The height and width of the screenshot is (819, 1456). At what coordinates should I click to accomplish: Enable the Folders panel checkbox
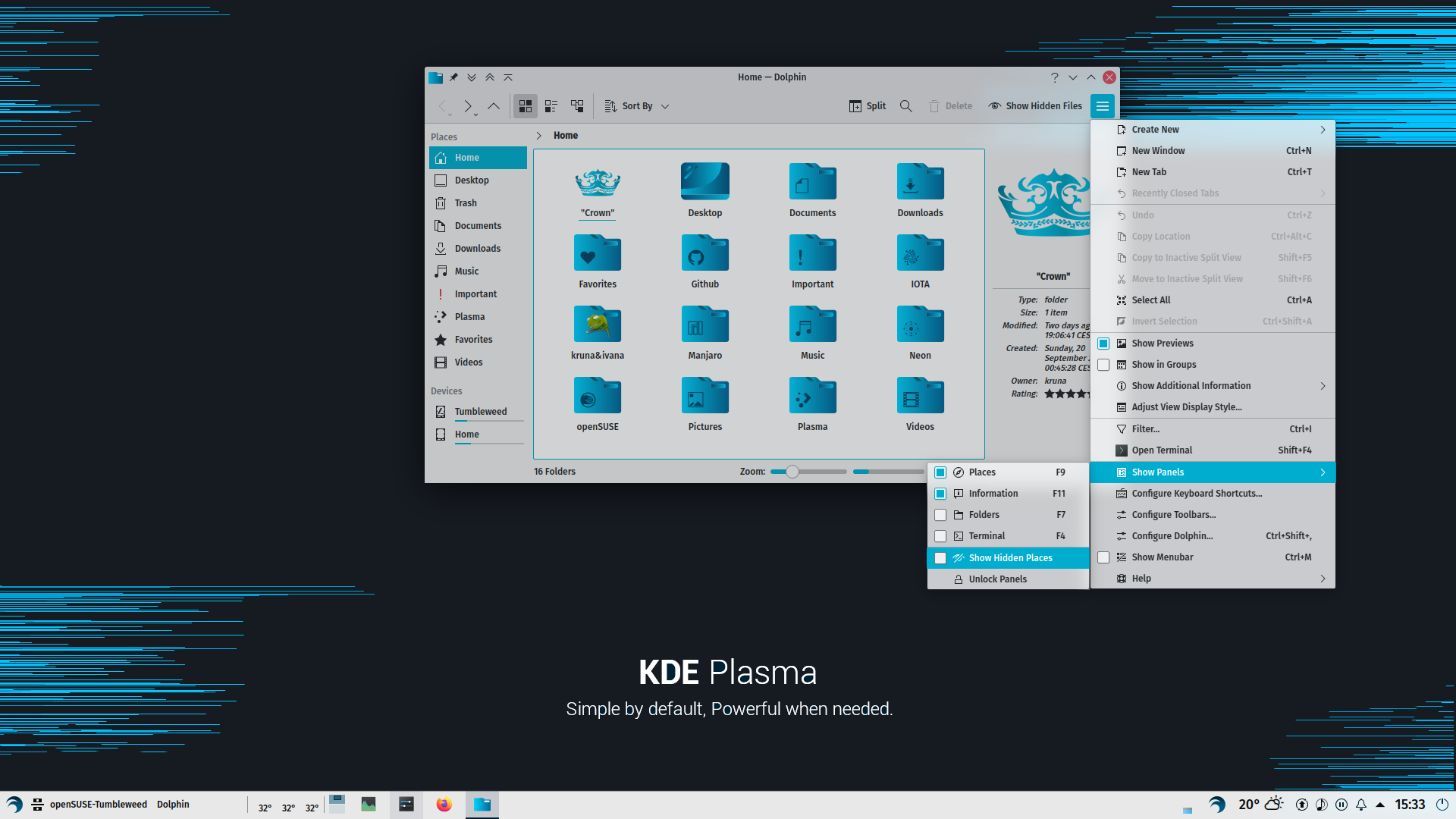point(940,515)
